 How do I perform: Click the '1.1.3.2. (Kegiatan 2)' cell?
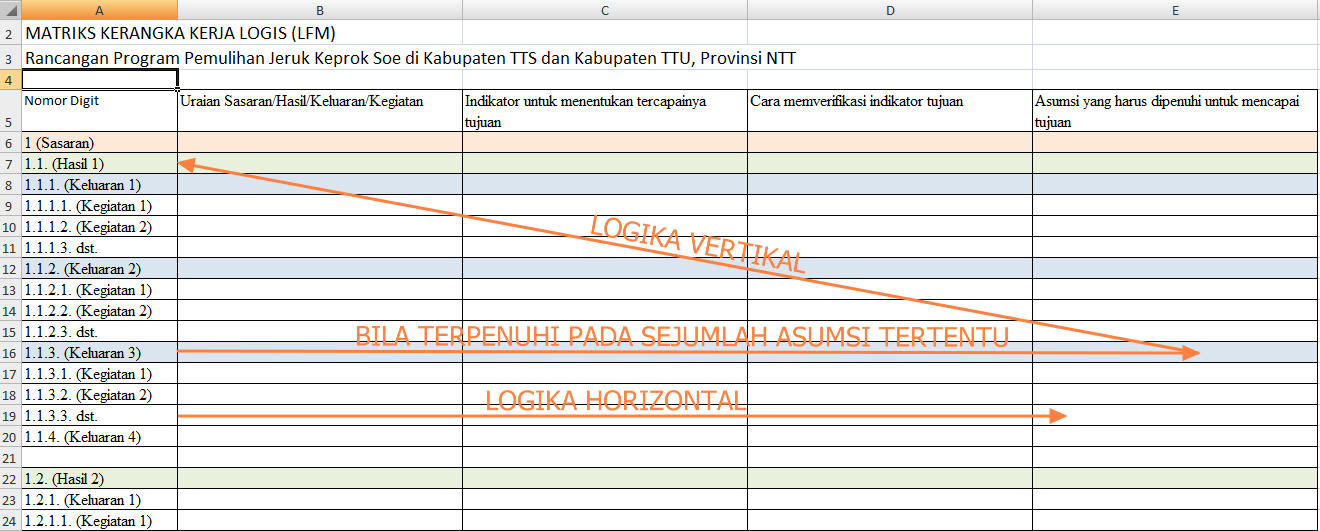[x=99, y=395]
